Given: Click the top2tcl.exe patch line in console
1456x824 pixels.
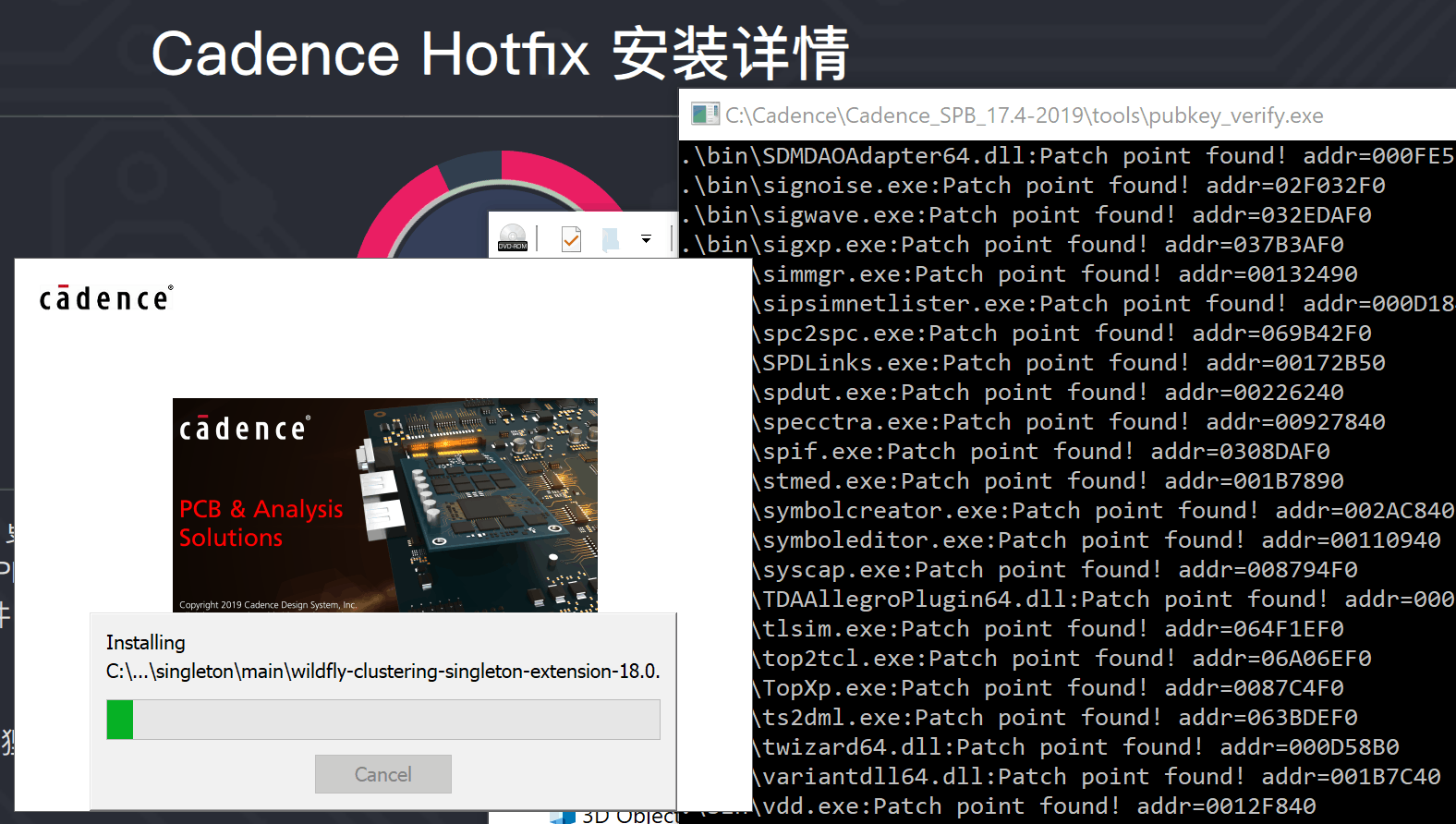Looking at the screenshot, I should [1062, 658].
